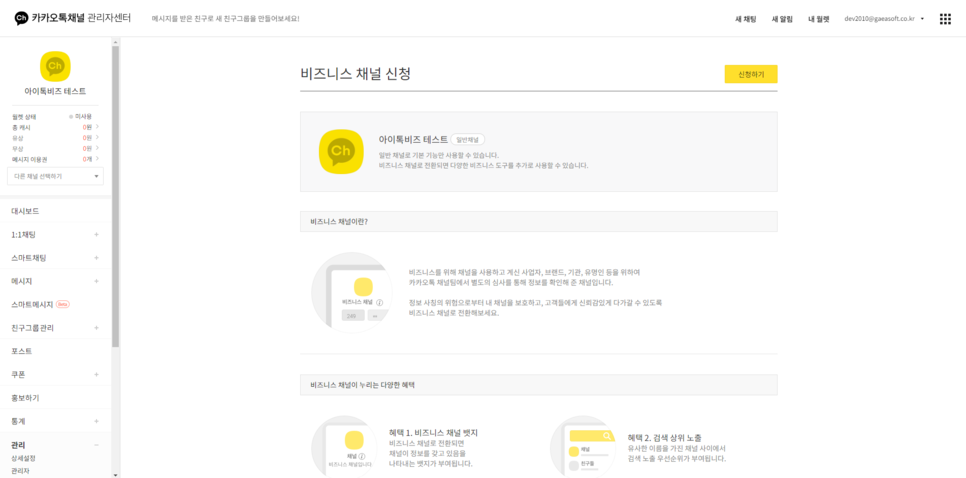Click the 메시지 이용권 chevron arrow
Viewport: 966px width, 478px height.
click(x=97, y=159)
